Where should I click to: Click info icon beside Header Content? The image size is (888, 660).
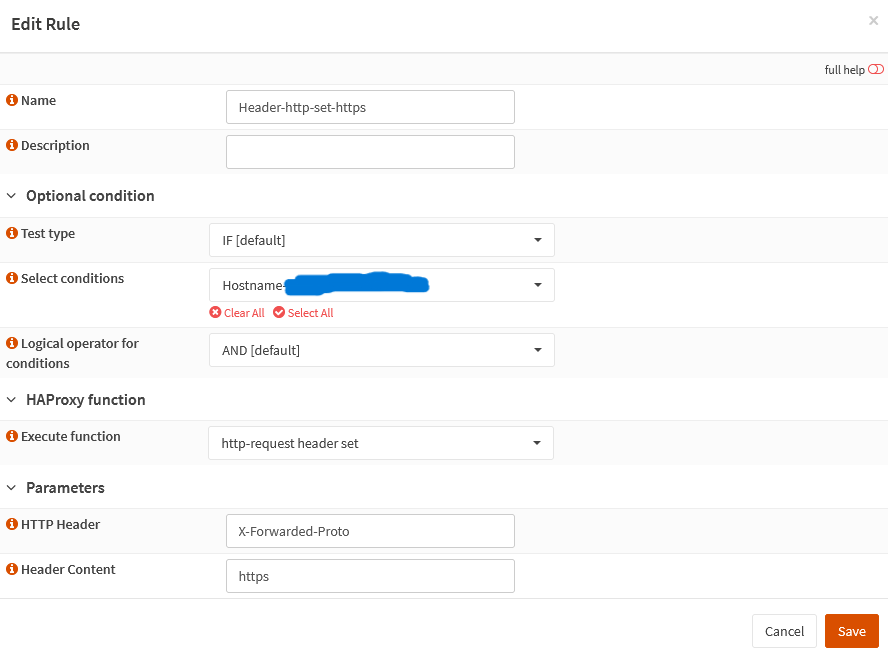tap(12, 570)
